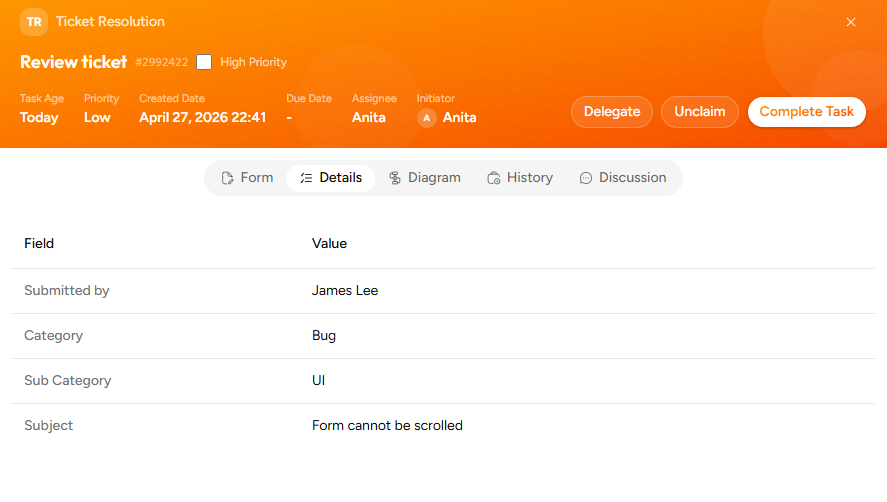
Task: Click the Diagram tab flow icon
Action: 395,178
